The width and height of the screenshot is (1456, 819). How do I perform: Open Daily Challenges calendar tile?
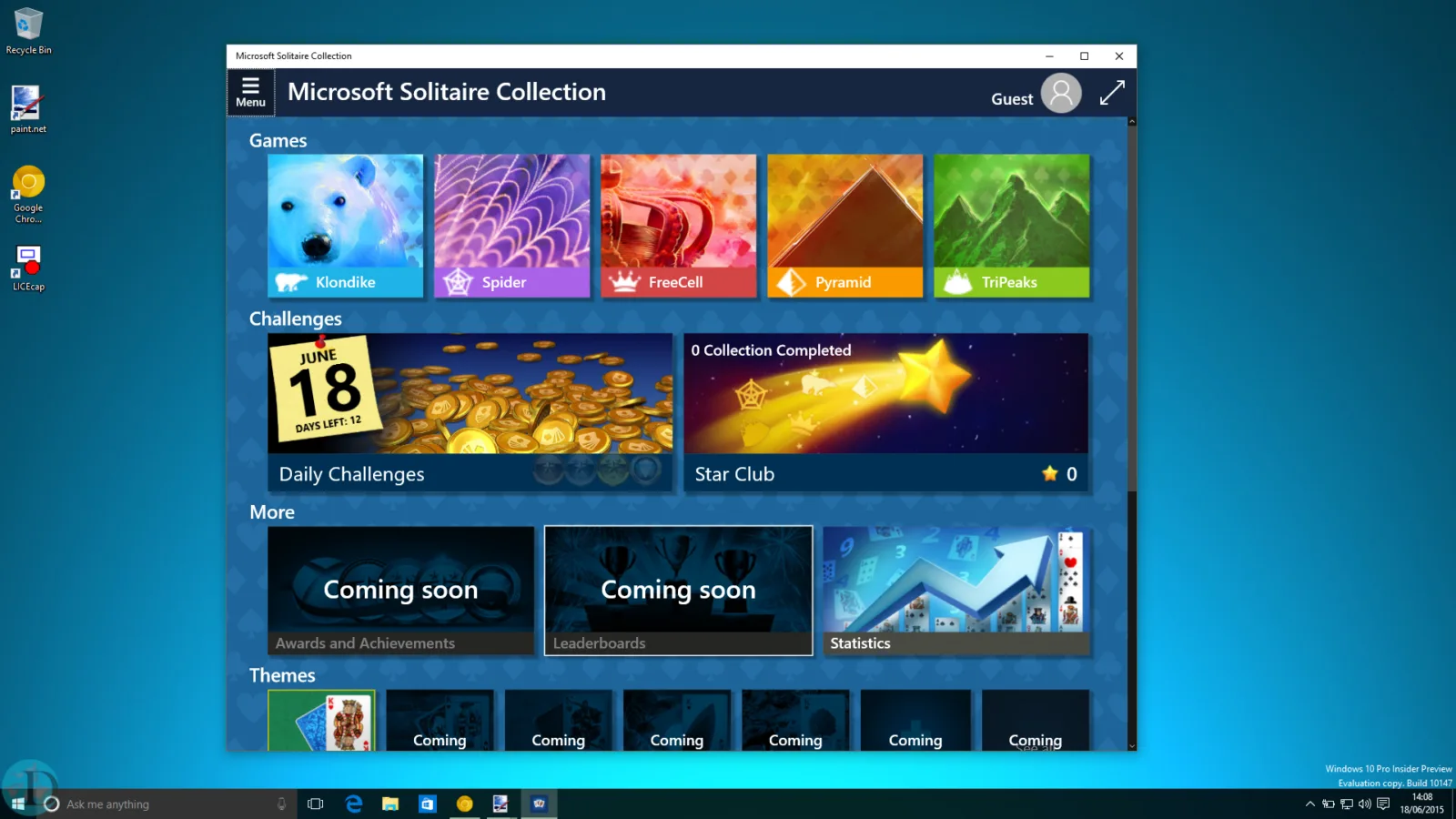470,412
